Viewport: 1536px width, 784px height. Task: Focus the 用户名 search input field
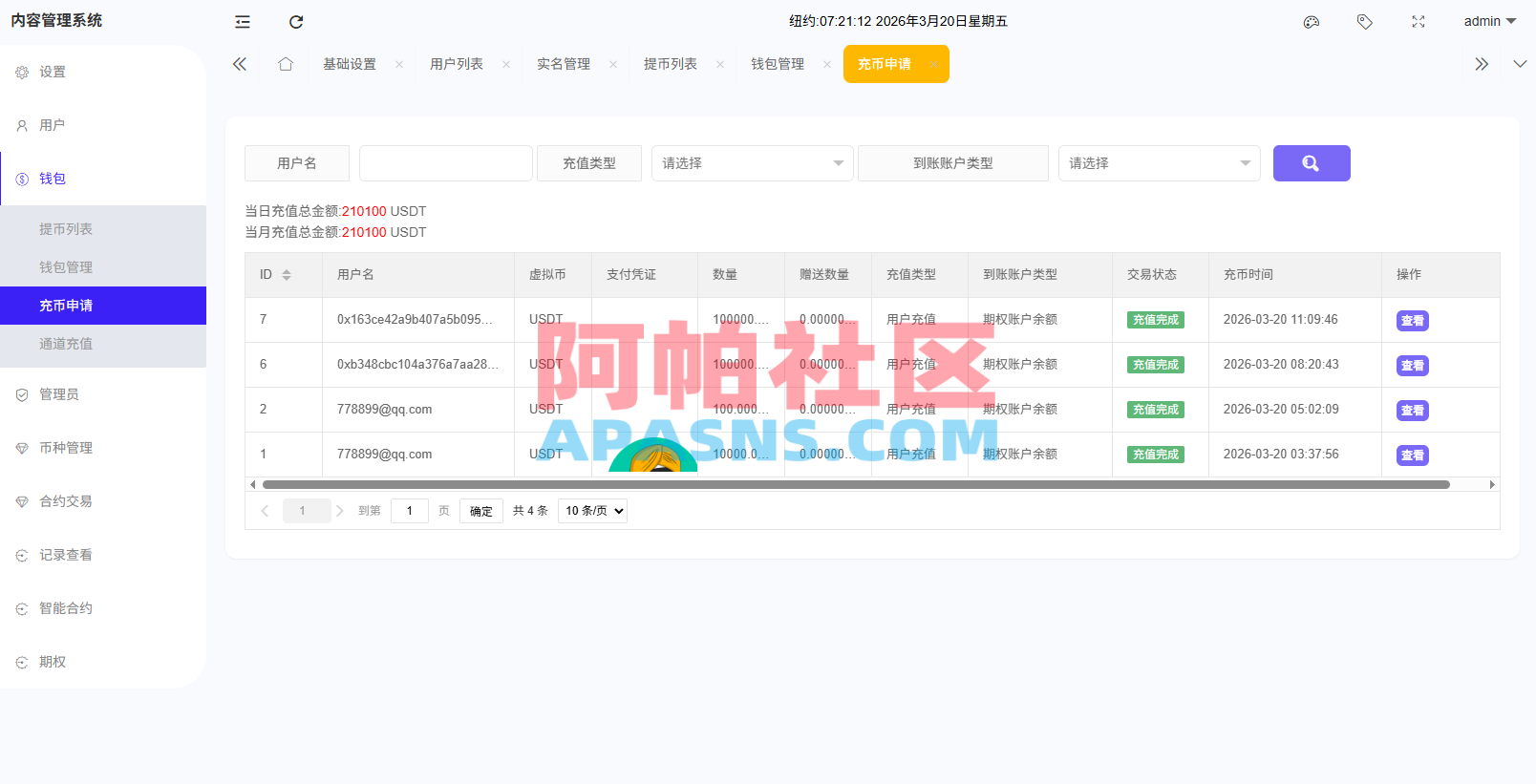coord(446,163)
